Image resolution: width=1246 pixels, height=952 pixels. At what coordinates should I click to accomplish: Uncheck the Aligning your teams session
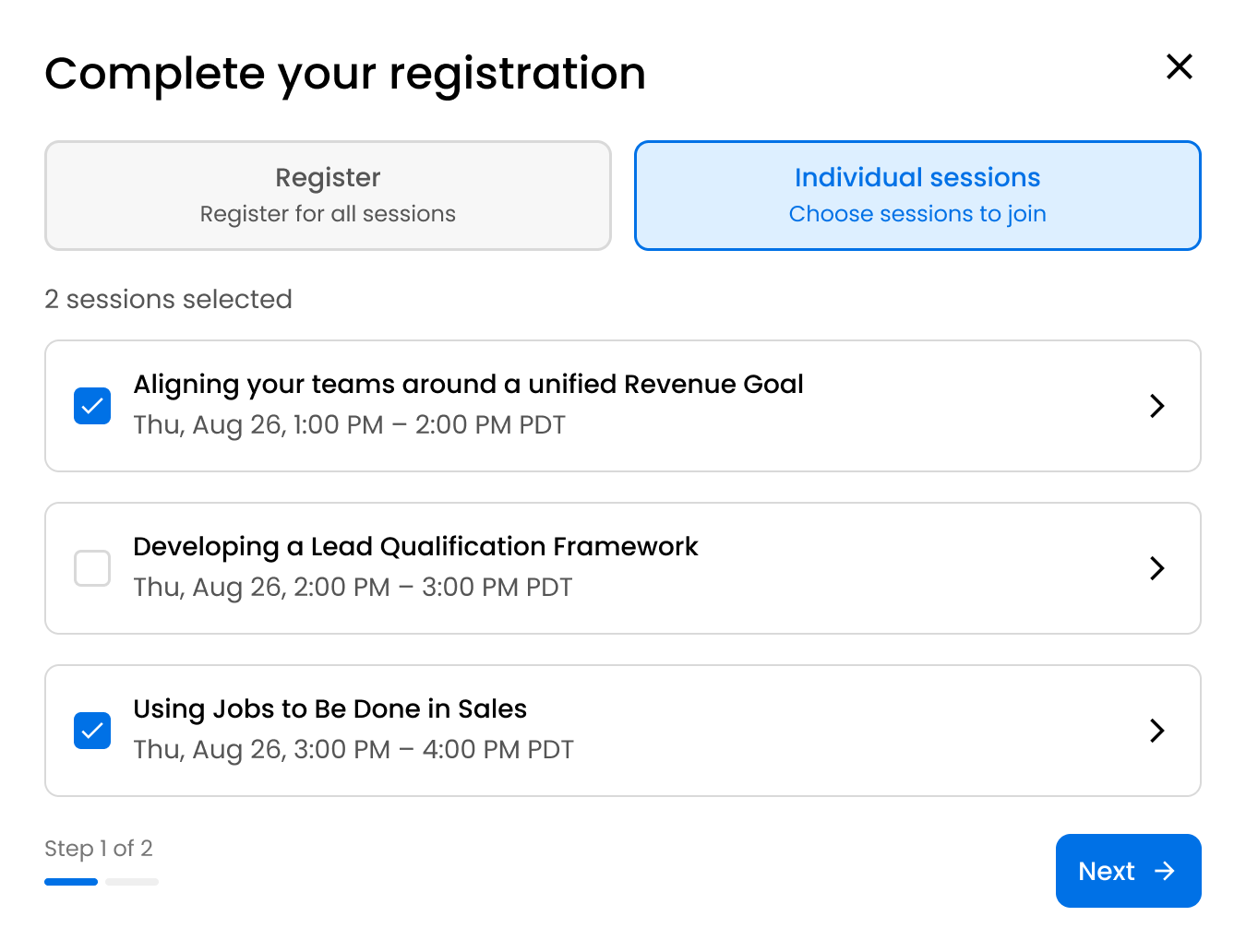(92, 406)
